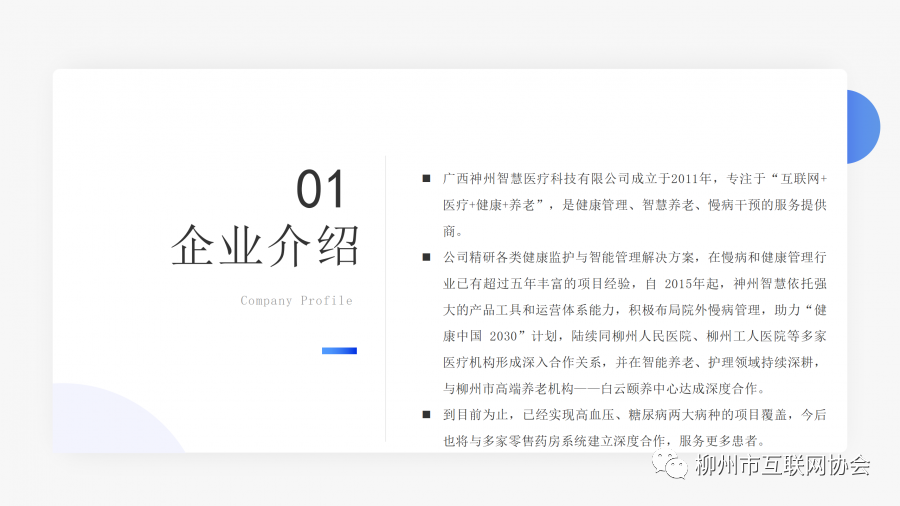Click the large number 01 heading
Image resolution: width=900 pixels, height=506 pixels.
[320, 189]
